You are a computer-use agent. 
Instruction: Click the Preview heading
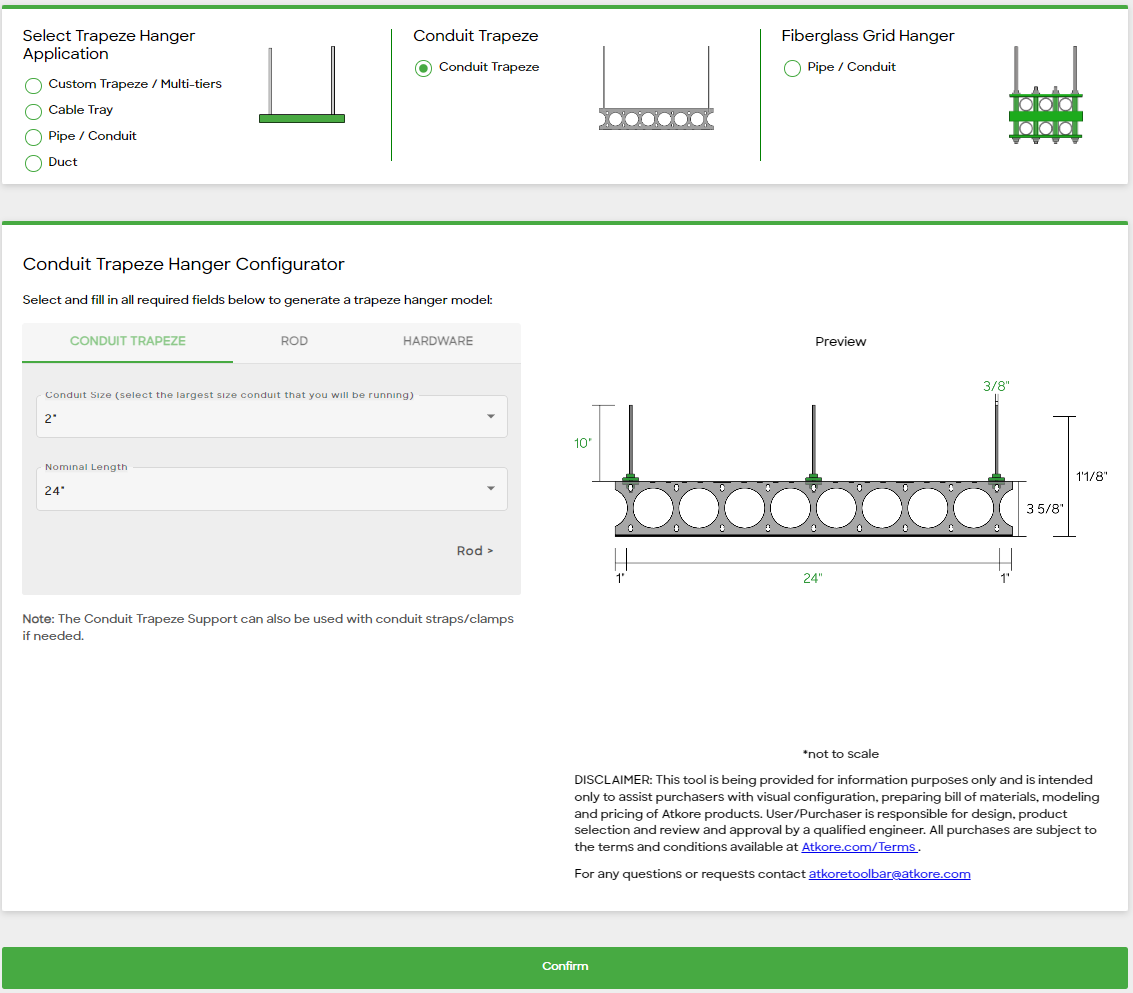click(x=840, y=342)
